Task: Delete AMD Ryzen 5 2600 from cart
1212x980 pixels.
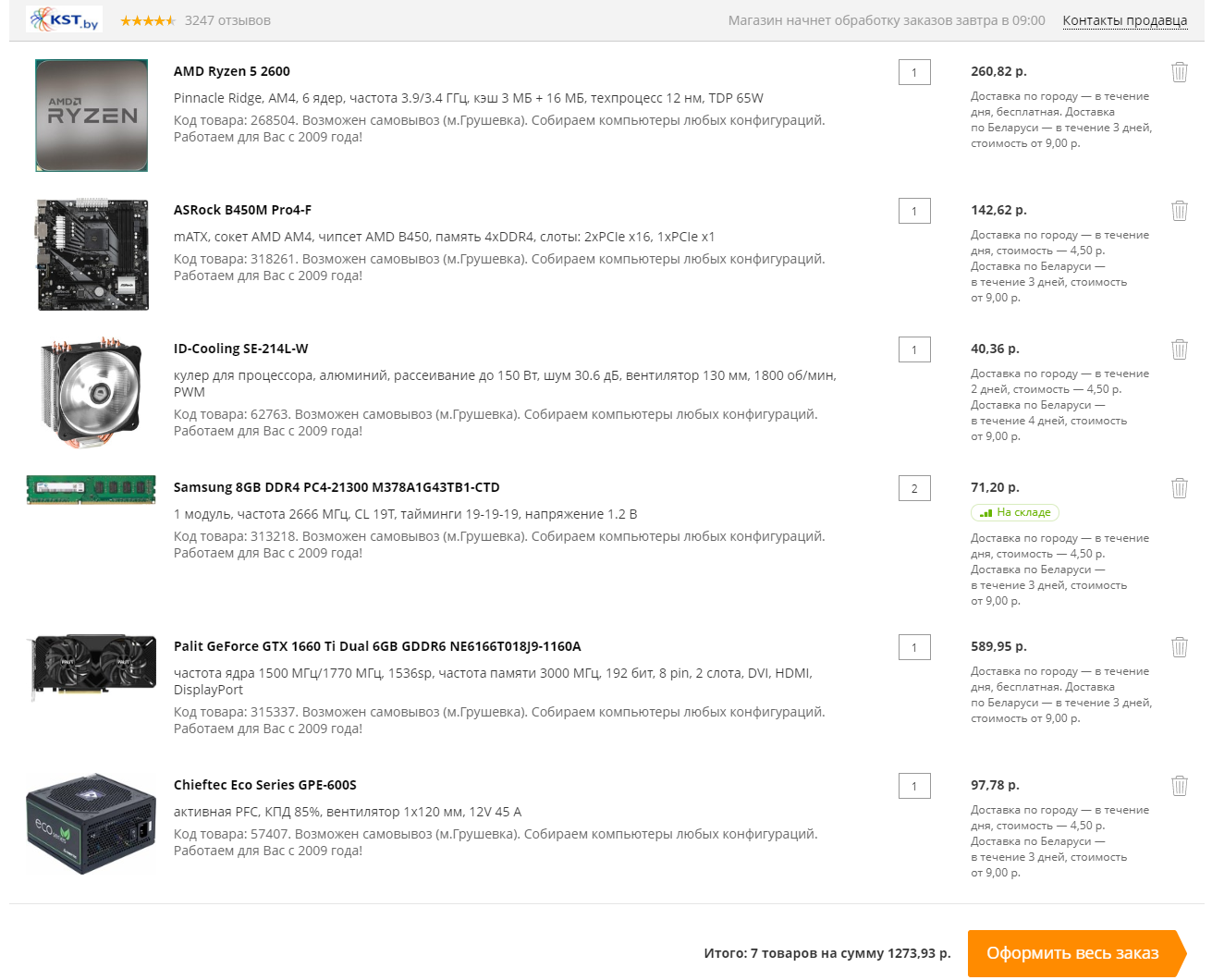Action: (x=1179, y=72)
